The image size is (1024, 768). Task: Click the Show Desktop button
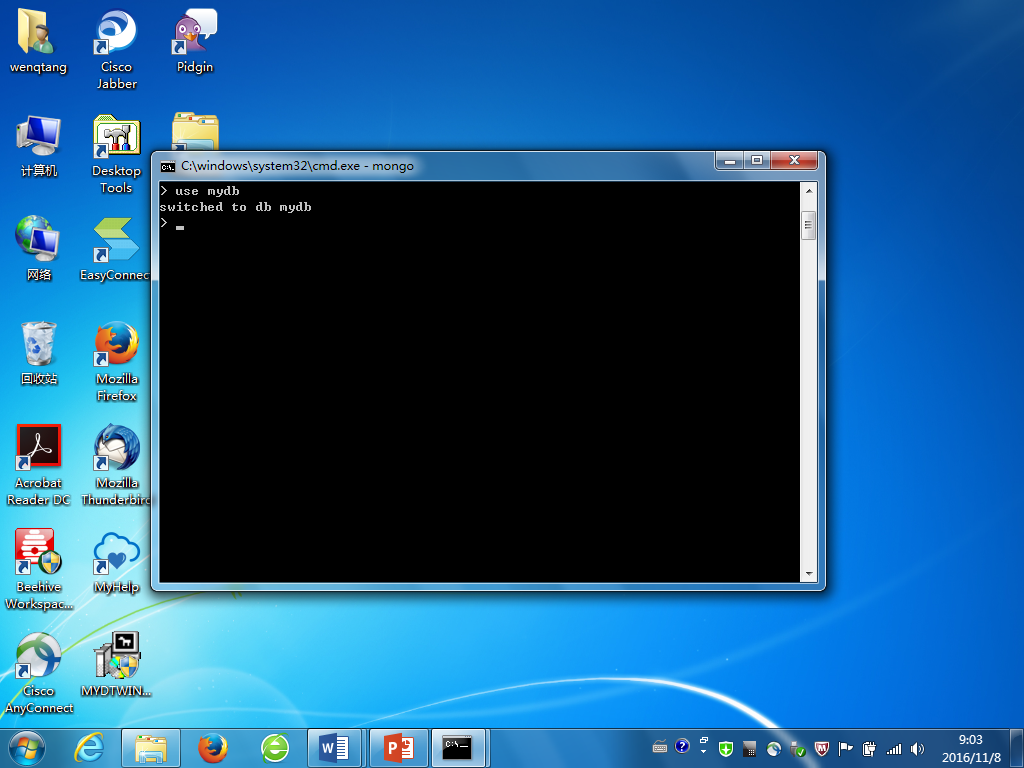tap(1016, 749)
